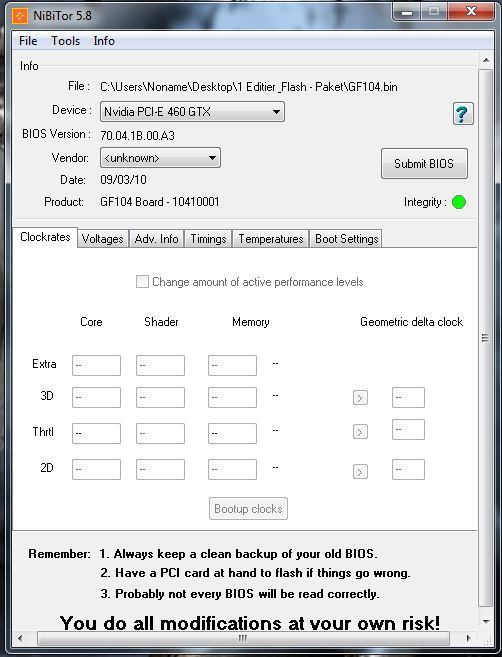Minimize the NiBiTor 5.8 window

[406, 13]
